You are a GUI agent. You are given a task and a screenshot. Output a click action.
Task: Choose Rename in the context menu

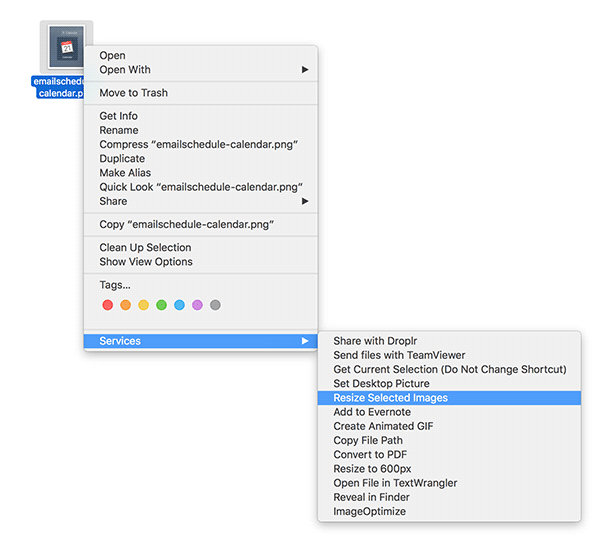[x=201, y=130]
